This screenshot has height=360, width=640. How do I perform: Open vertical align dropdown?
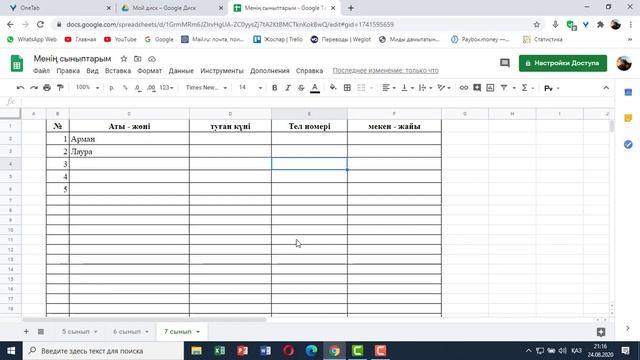click(x=407, y=88)
